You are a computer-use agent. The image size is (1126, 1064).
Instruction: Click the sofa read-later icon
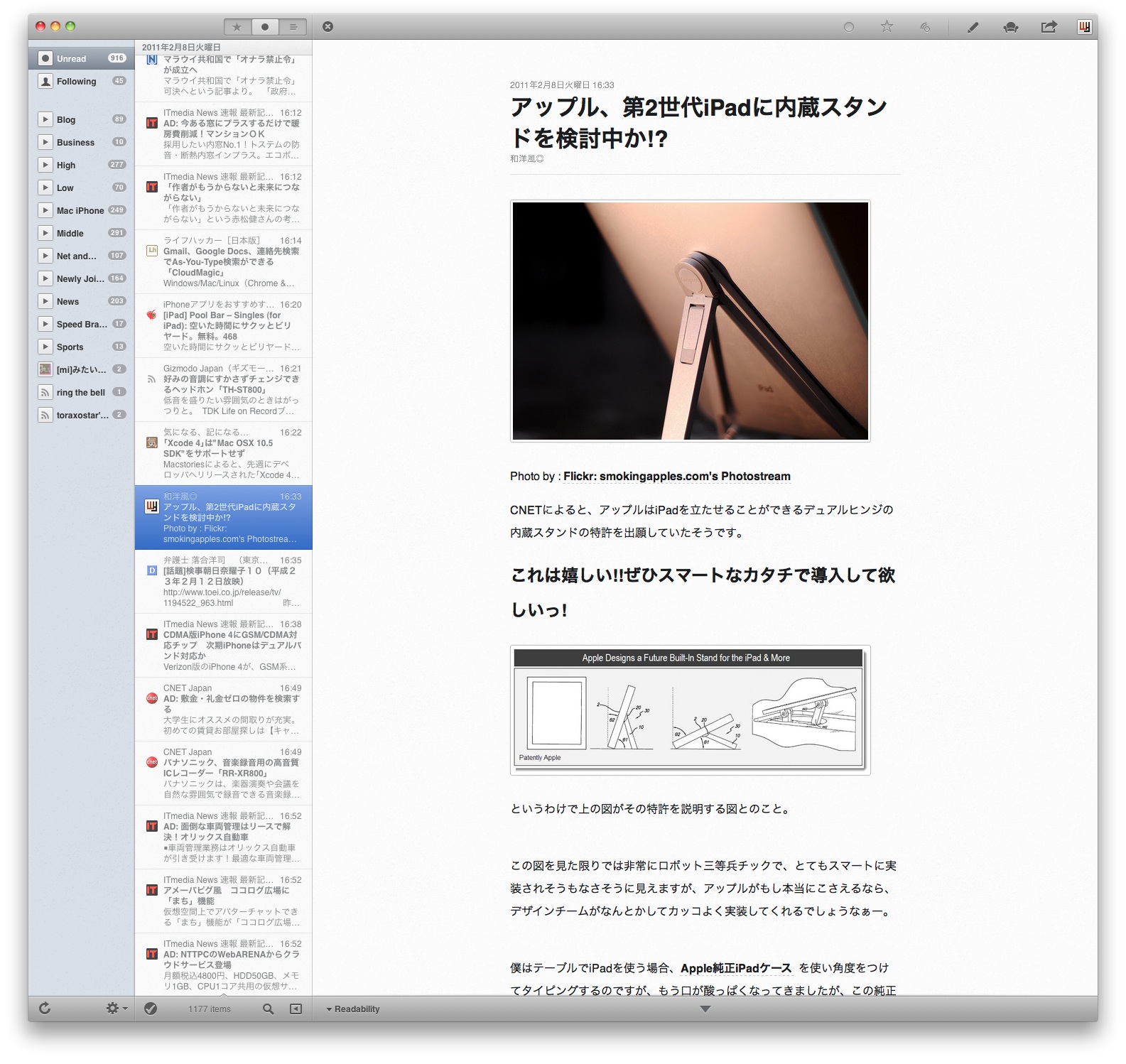tap(1010, 27)
